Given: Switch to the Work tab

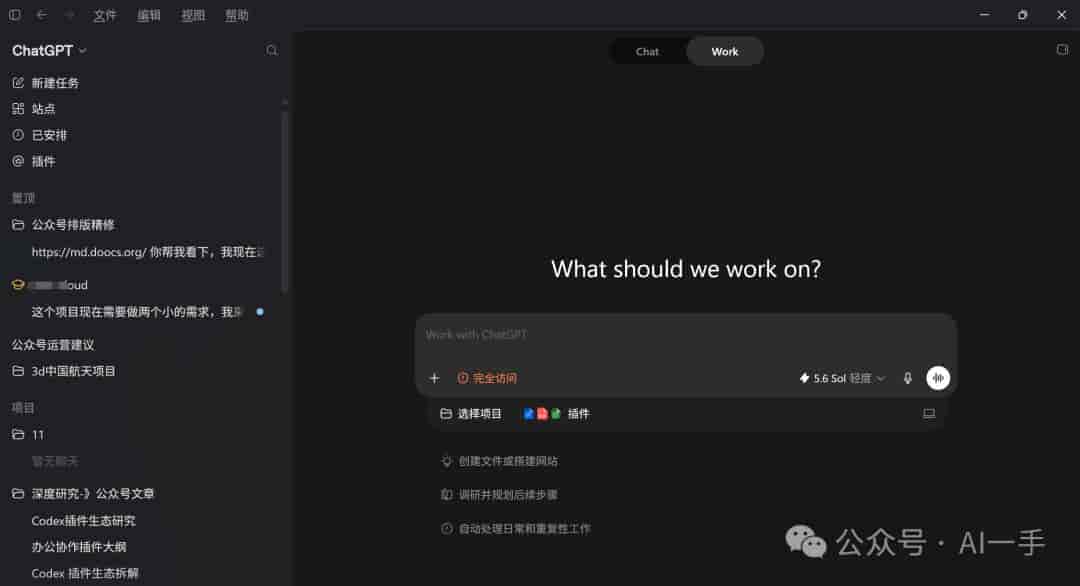Looking at the screenshot, I should pyautogui.click(x=725, y=52).
